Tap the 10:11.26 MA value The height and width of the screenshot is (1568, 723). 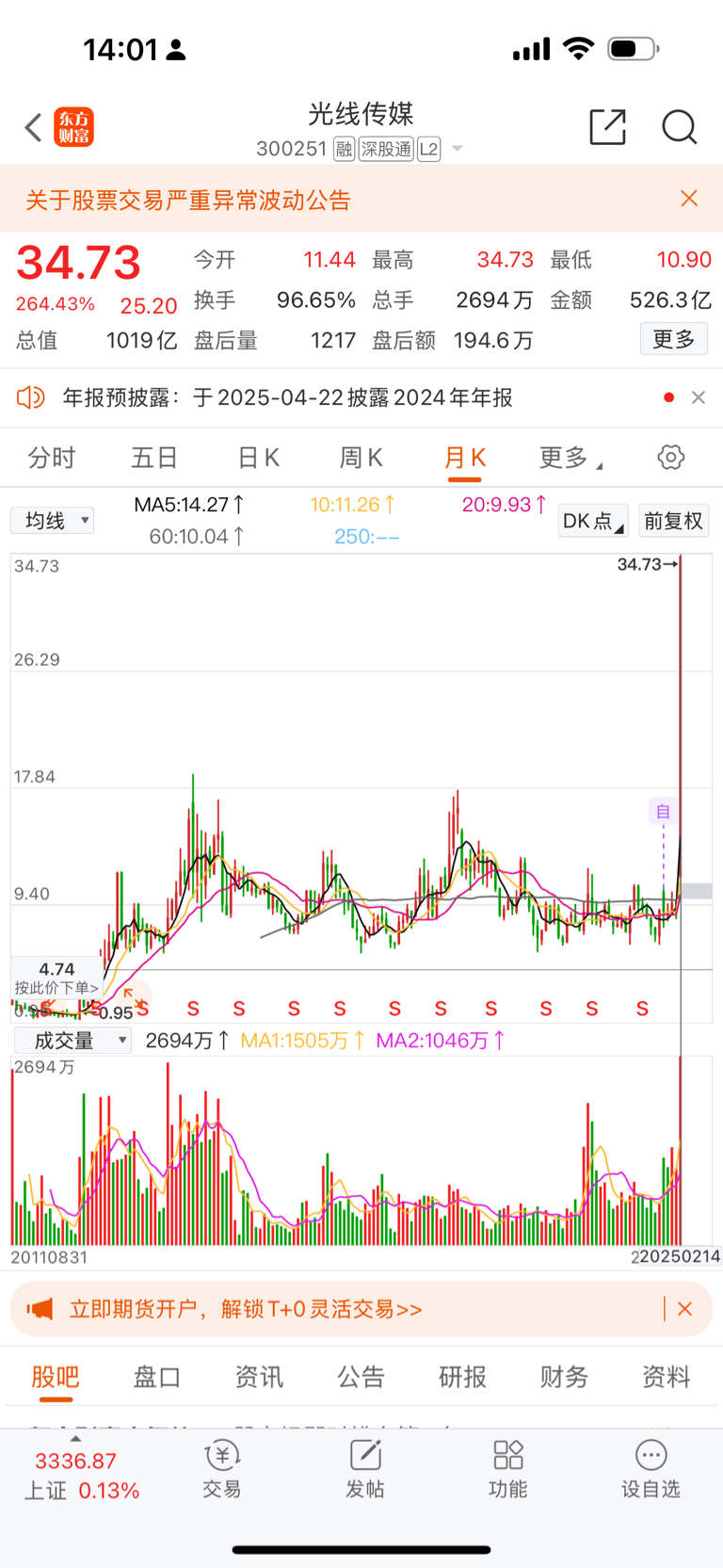coord(353,505)
